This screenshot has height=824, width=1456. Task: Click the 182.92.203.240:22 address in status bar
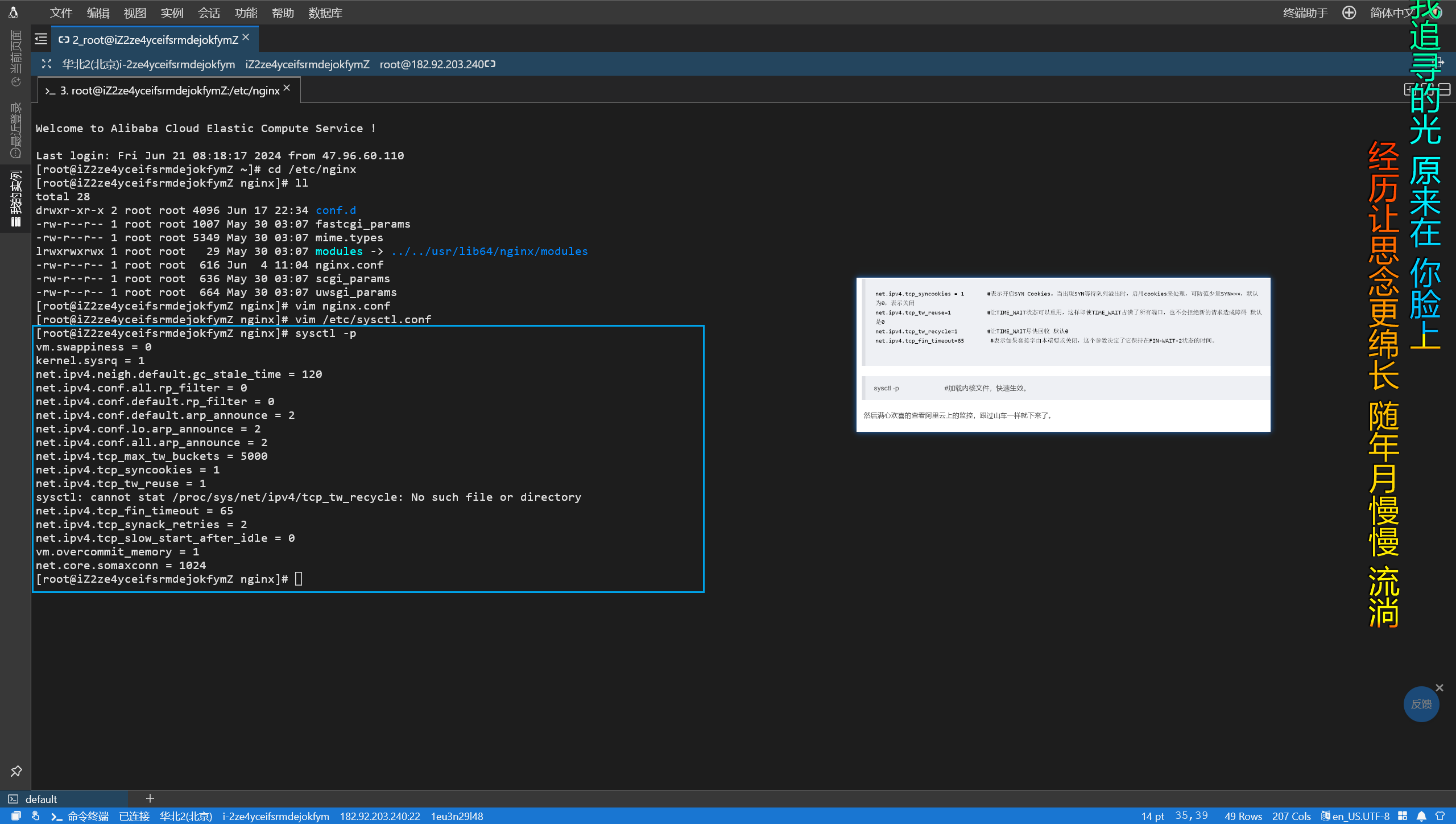(380, 816)
